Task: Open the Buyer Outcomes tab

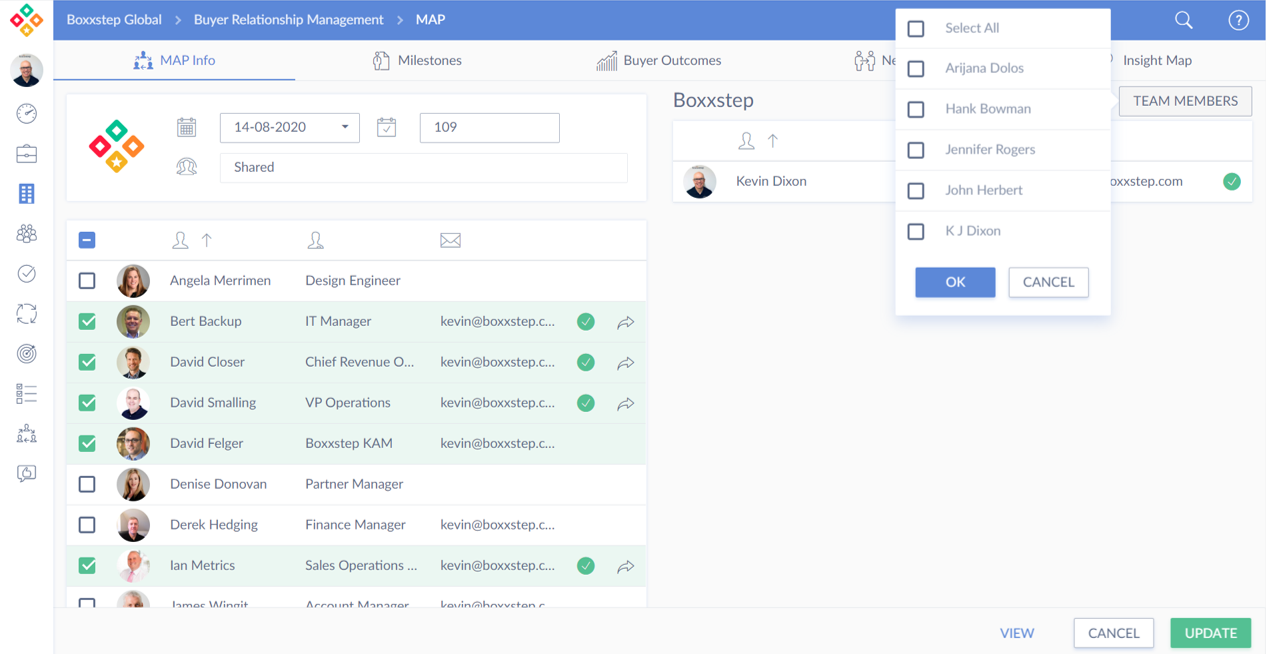Action: coord(659,61)
